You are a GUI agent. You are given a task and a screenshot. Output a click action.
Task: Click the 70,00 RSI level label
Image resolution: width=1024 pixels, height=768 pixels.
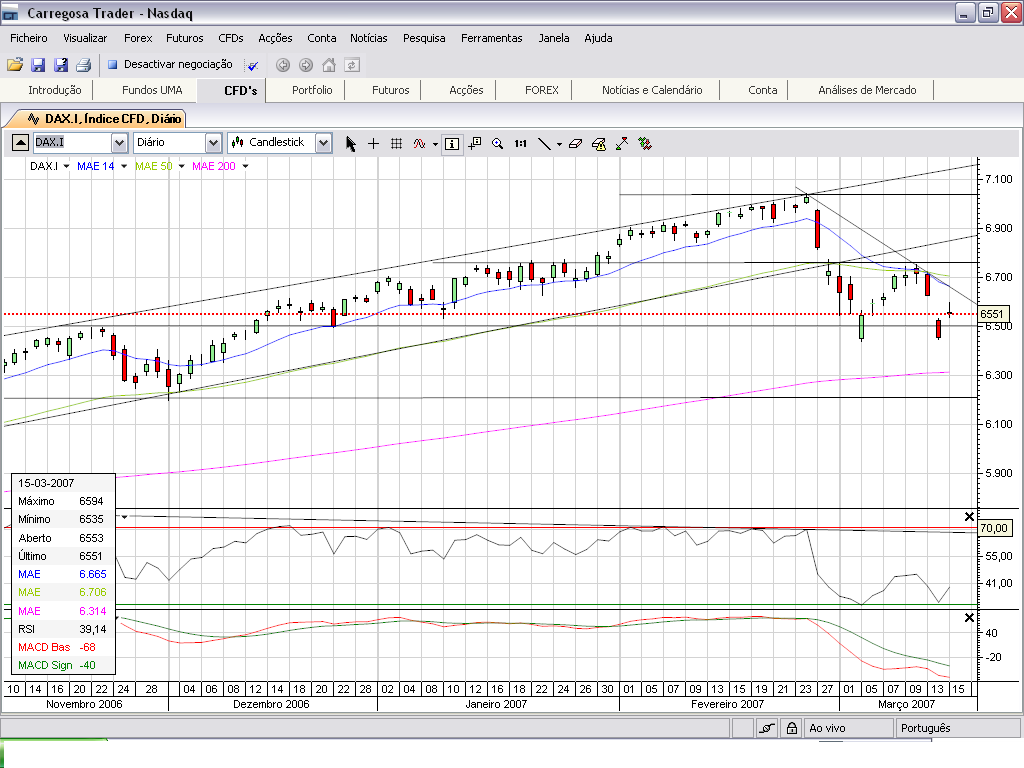click(993, 528)
